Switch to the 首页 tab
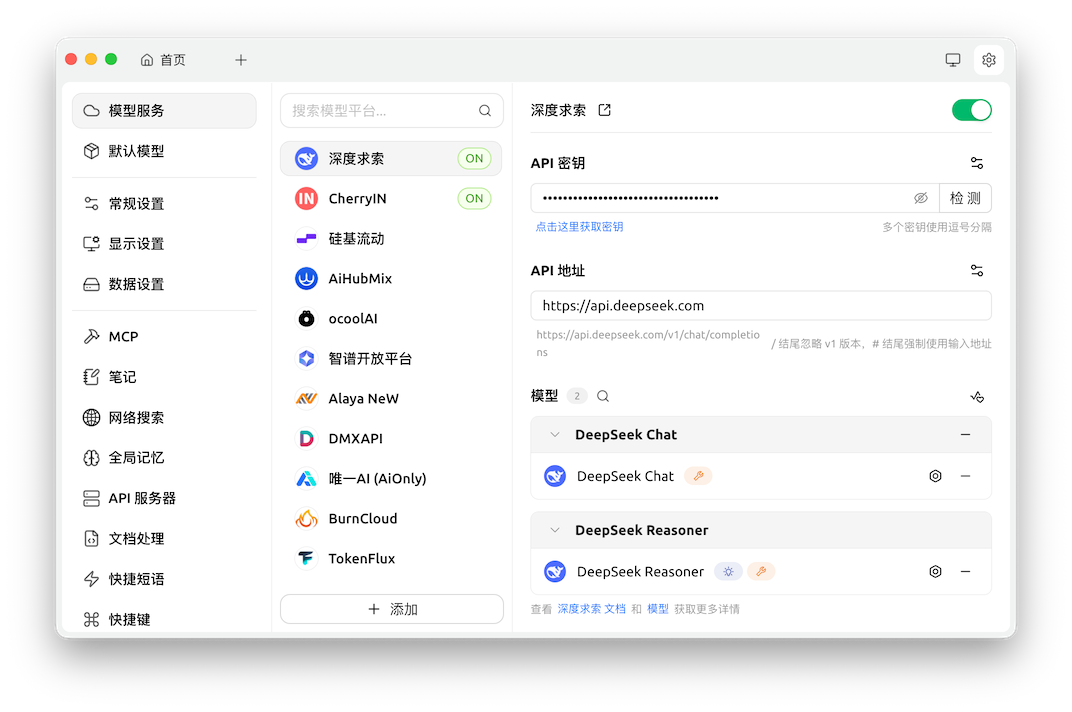1072x712 pixels. click(163, 60)
